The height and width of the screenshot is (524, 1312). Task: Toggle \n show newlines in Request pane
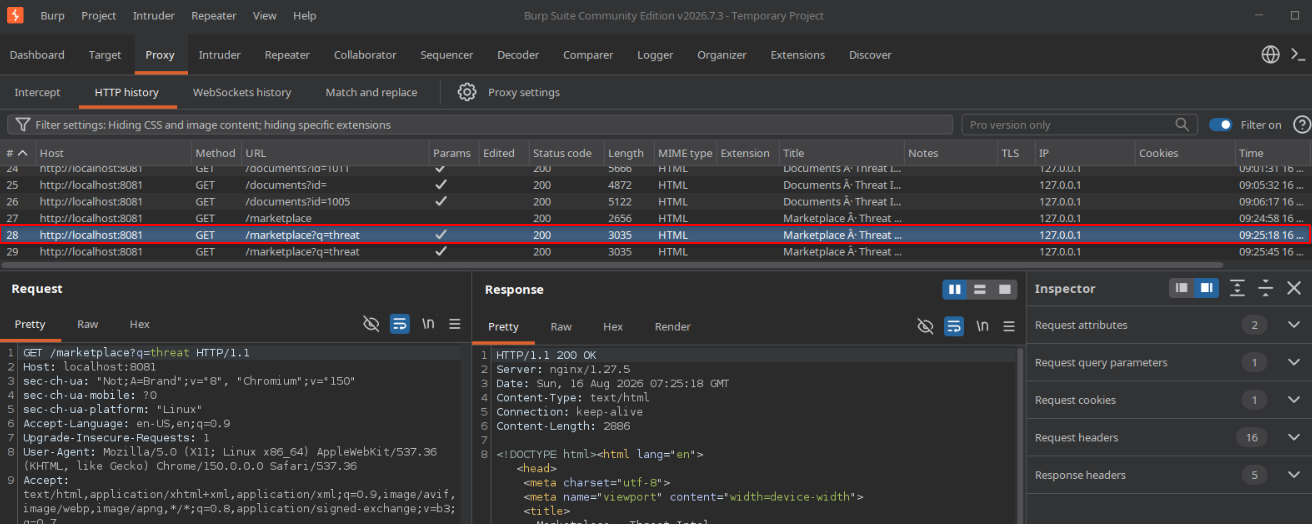428,324
